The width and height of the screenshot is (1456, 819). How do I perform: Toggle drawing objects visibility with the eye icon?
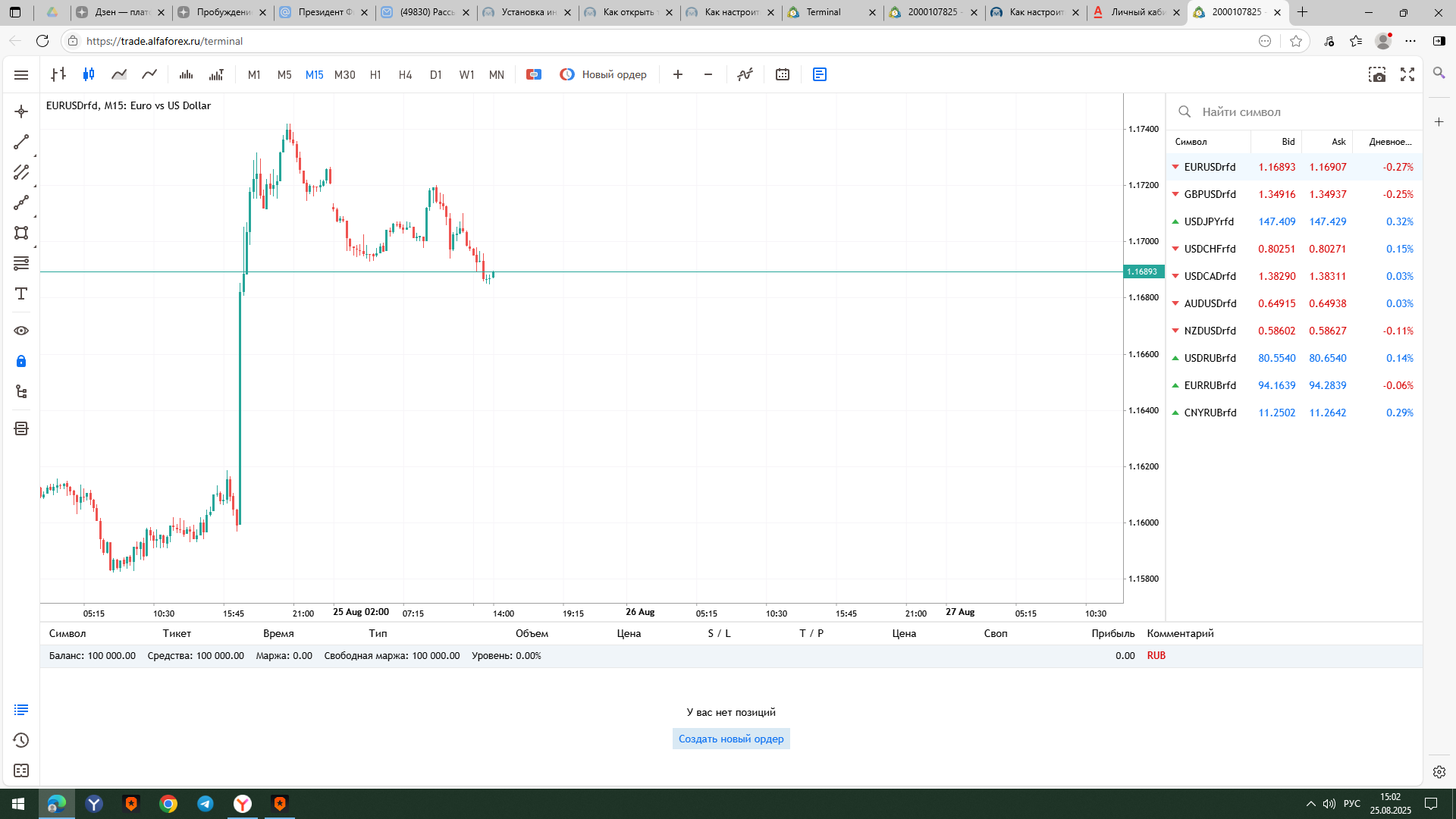[21, 331]
